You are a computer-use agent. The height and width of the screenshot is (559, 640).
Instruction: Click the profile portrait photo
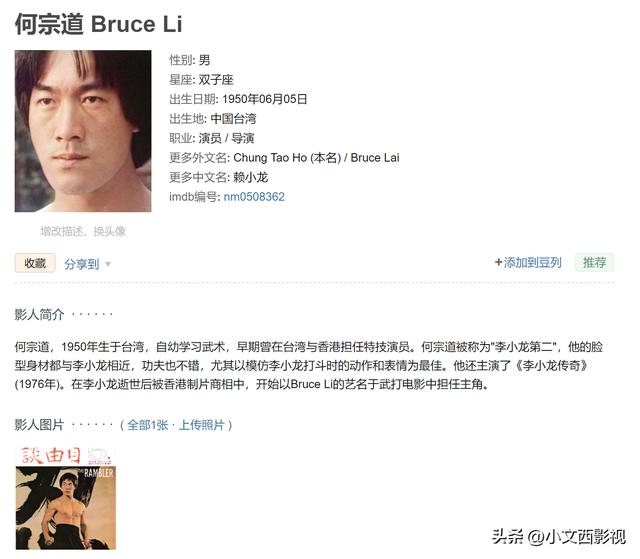(x=83, y=131)
